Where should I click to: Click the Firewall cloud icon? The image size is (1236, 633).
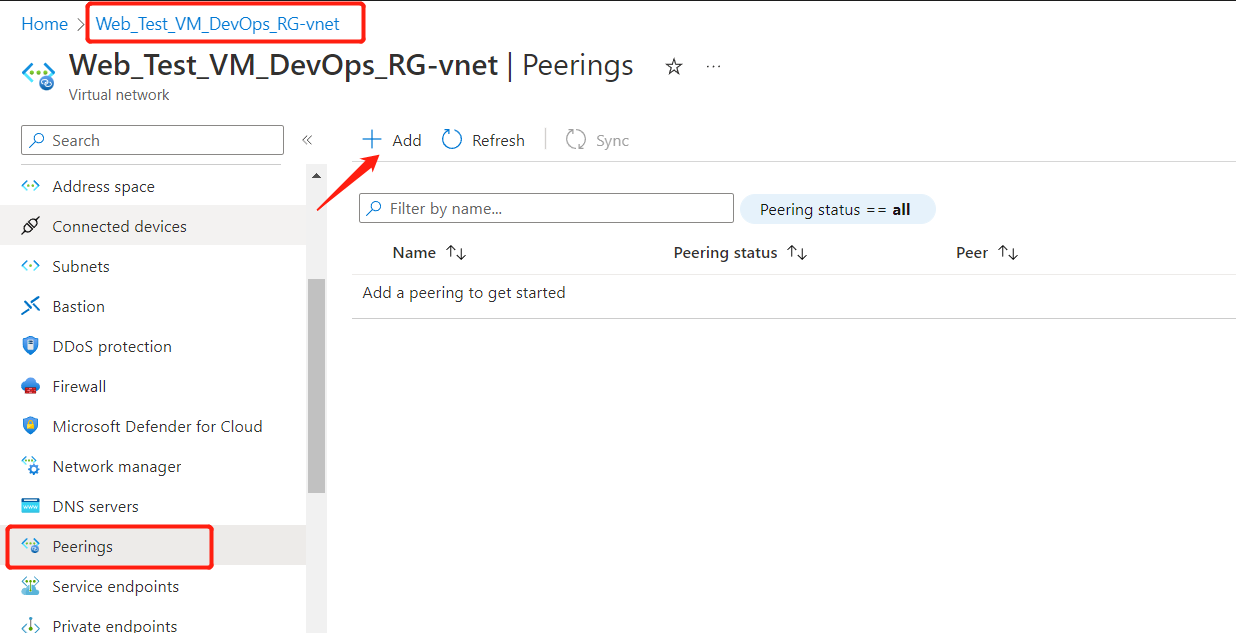(x=31, y=386)
